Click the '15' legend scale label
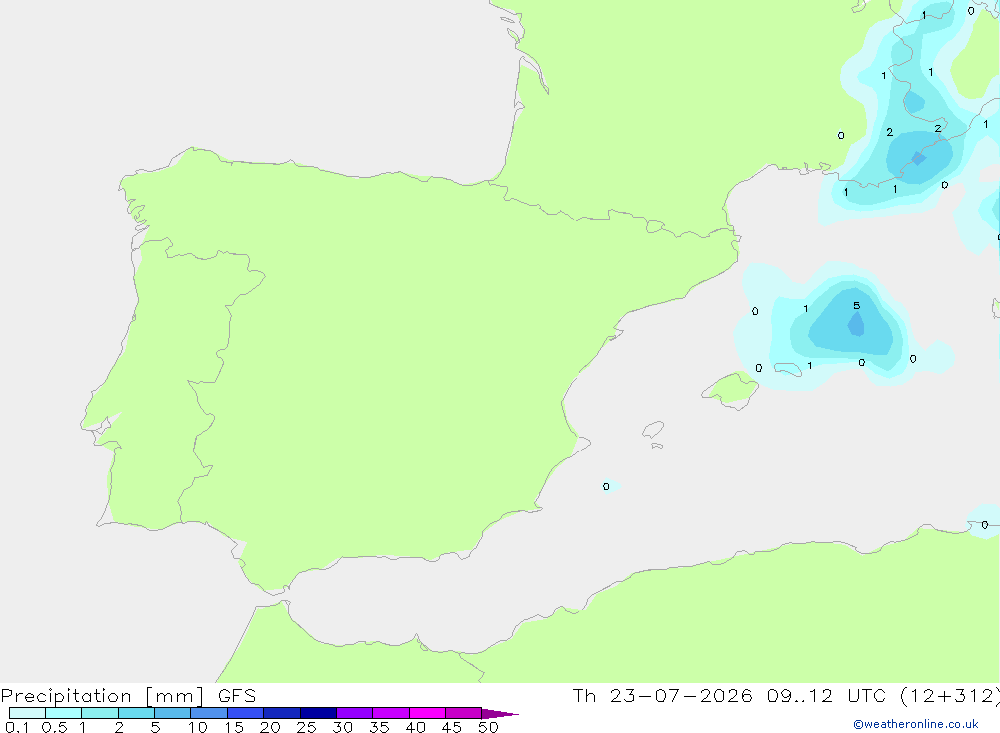Image resolution: width=1000 pixels, height=733 pixels. [234, 727]
